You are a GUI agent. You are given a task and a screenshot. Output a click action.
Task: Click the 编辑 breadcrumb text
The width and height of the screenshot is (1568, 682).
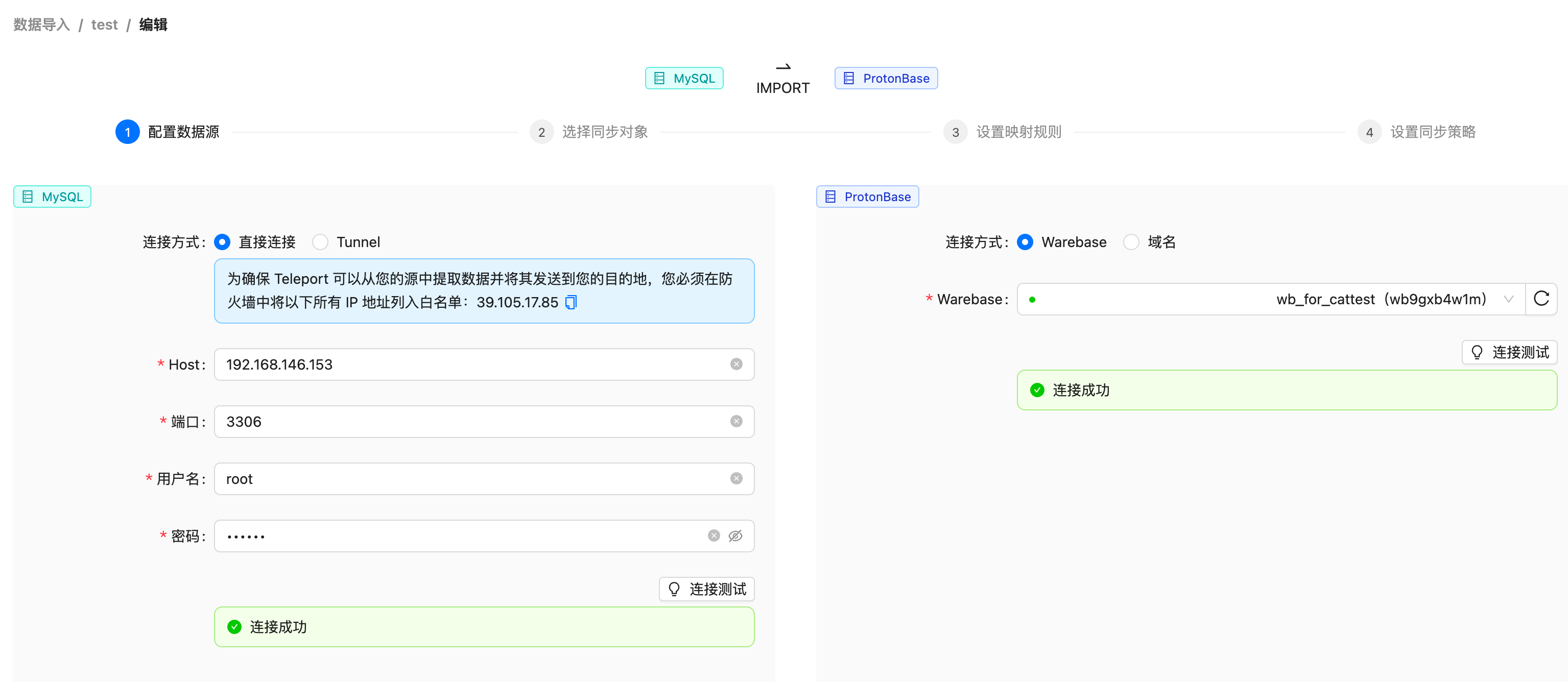point(153,25)
